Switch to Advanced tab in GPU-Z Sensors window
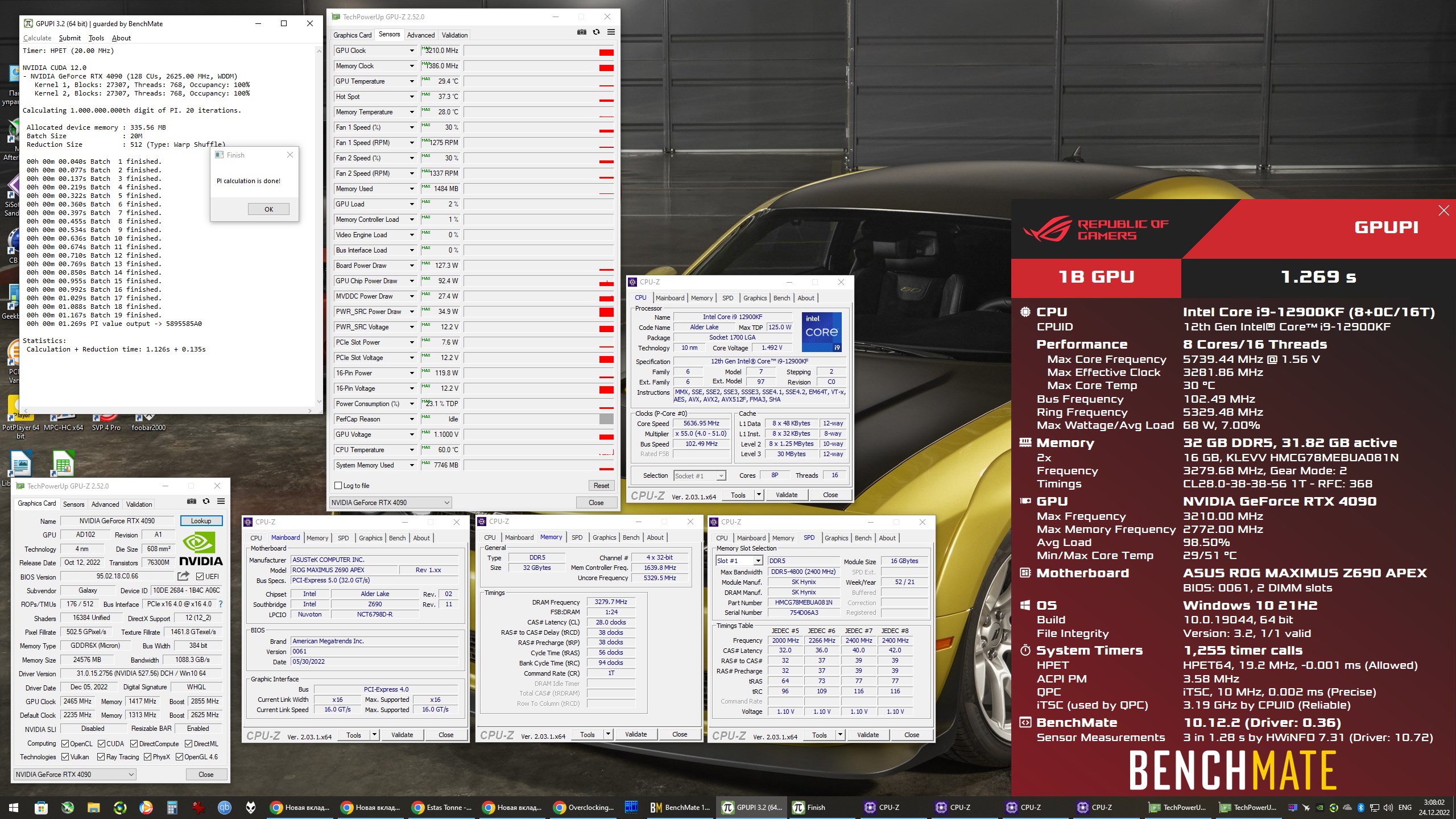 pyautogui.click(x=420, y=35)
